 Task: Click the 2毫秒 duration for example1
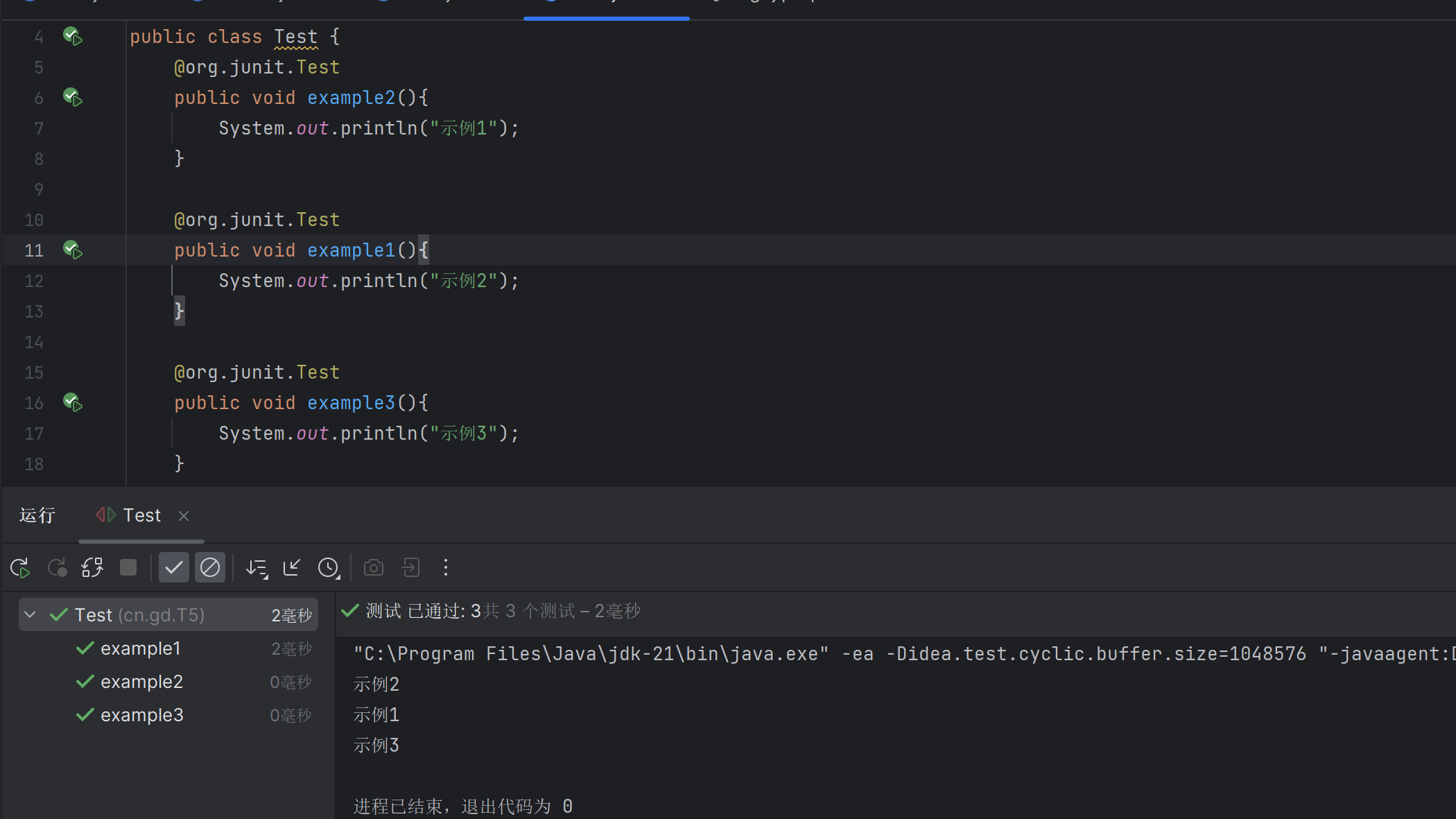pyautogui.click(x=291, y=649)
